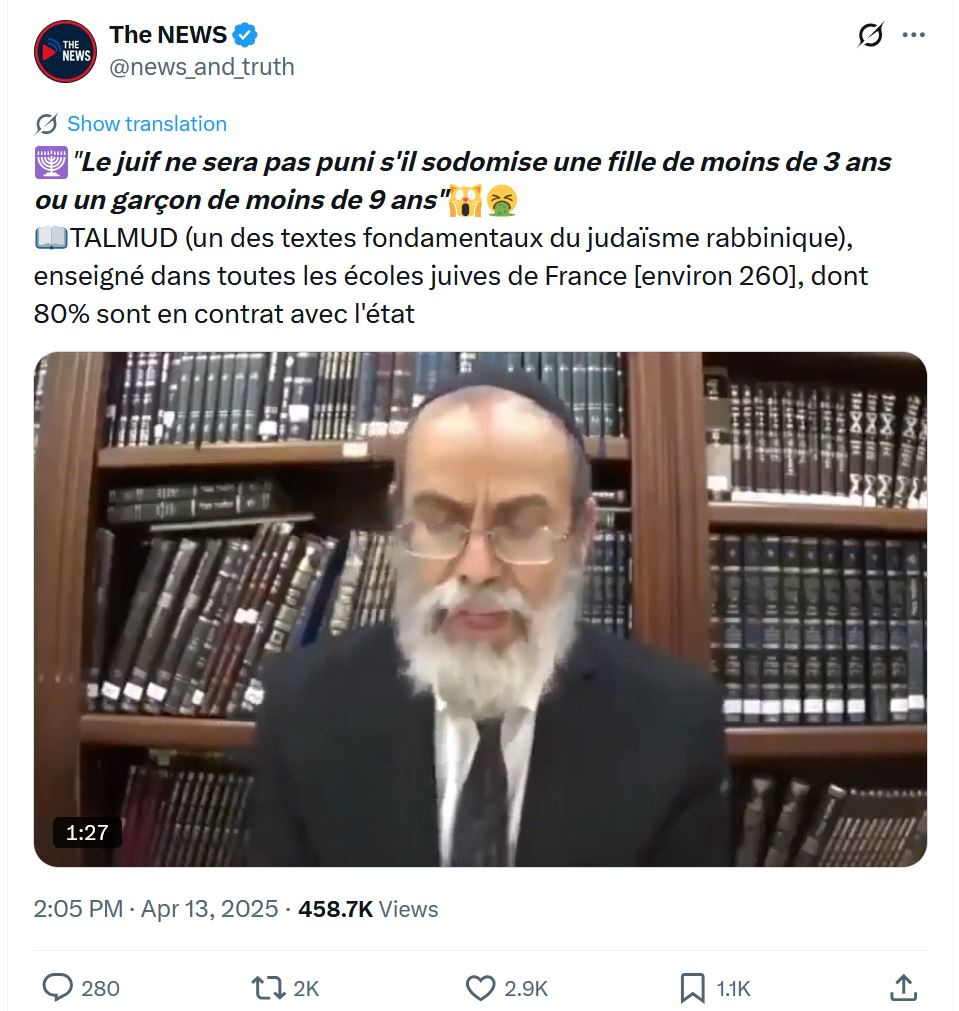Click the repost arrows icon
The height and width of the screenshot is (1011, 959).
tap(268, 987)
